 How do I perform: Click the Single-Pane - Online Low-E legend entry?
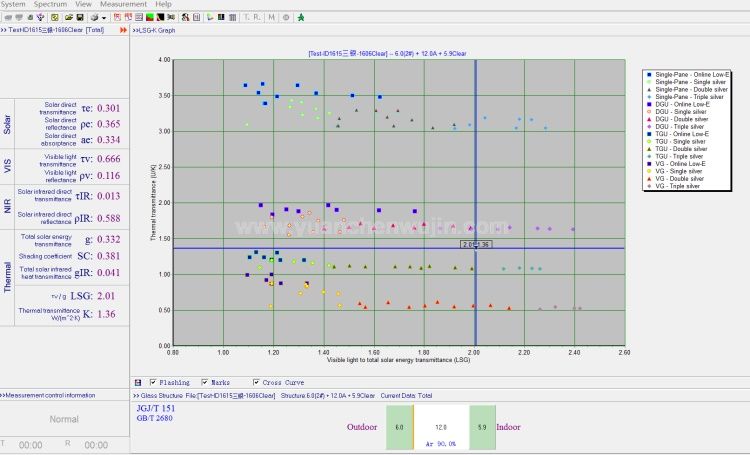(688, 75)
